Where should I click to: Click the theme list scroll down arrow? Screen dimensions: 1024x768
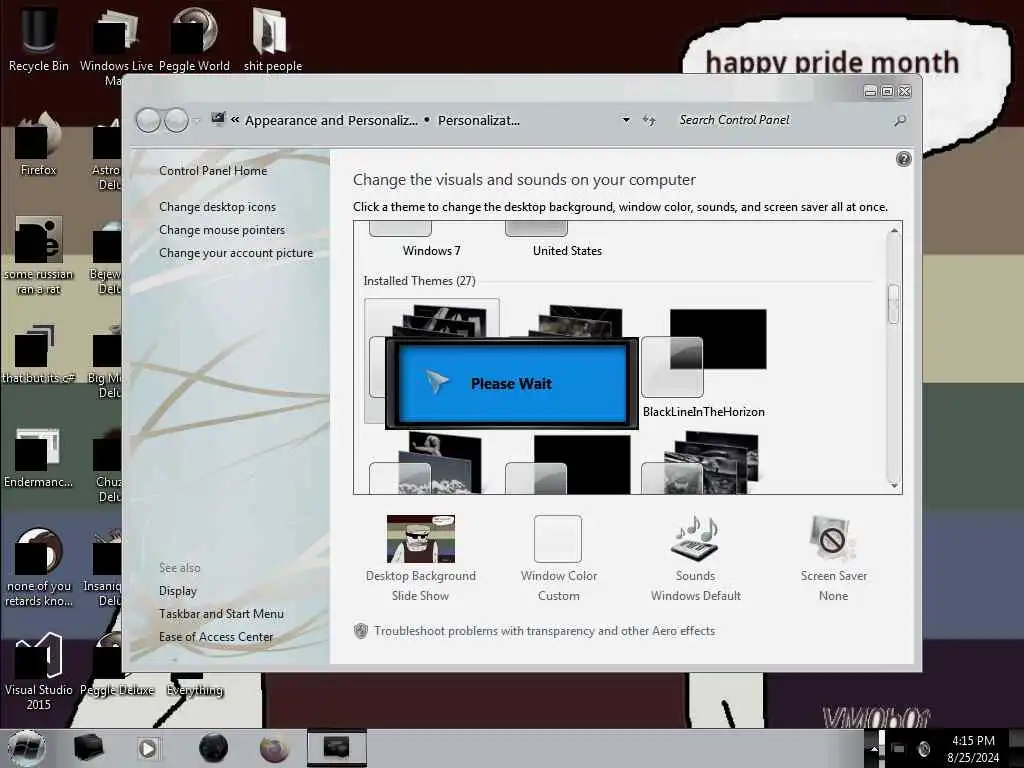coord(894,485)
